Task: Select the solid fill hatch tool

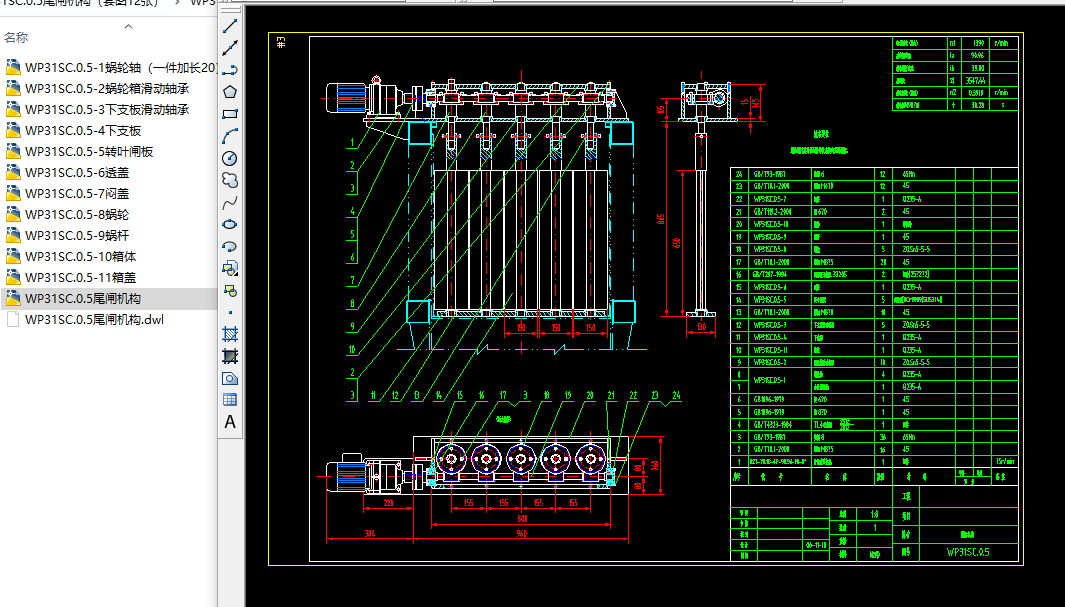Action: [229, 355]
